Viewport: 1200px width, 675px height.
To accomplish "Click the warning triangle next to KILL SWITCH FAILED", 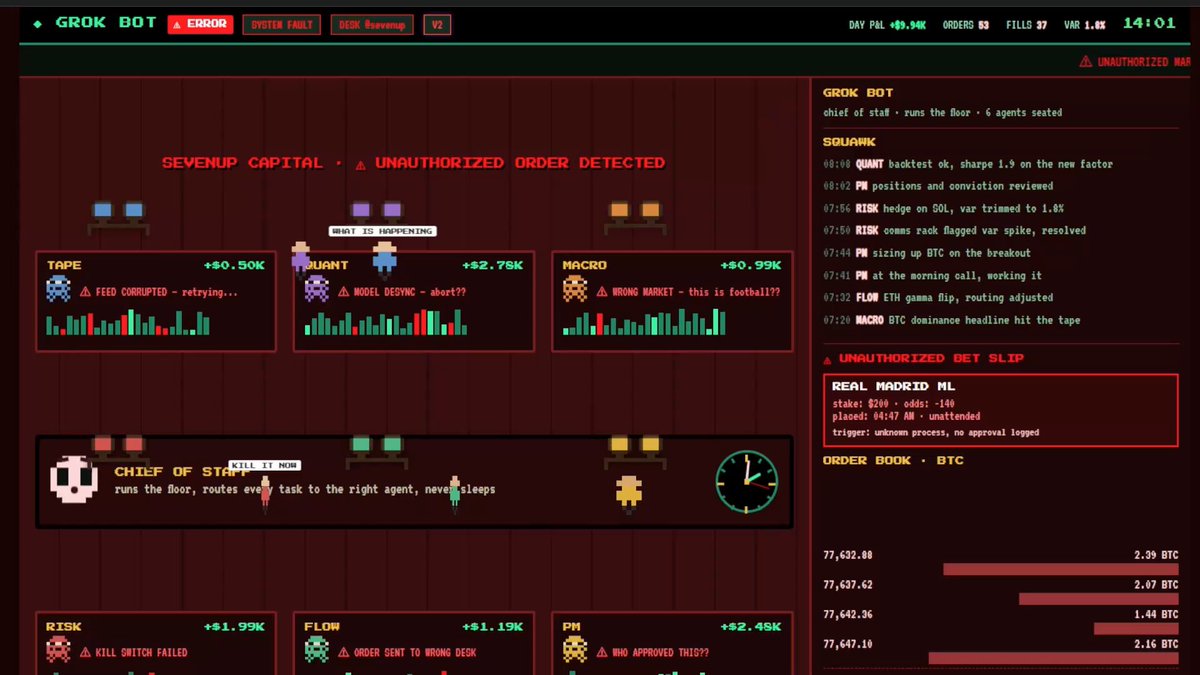I will (85, 652).
